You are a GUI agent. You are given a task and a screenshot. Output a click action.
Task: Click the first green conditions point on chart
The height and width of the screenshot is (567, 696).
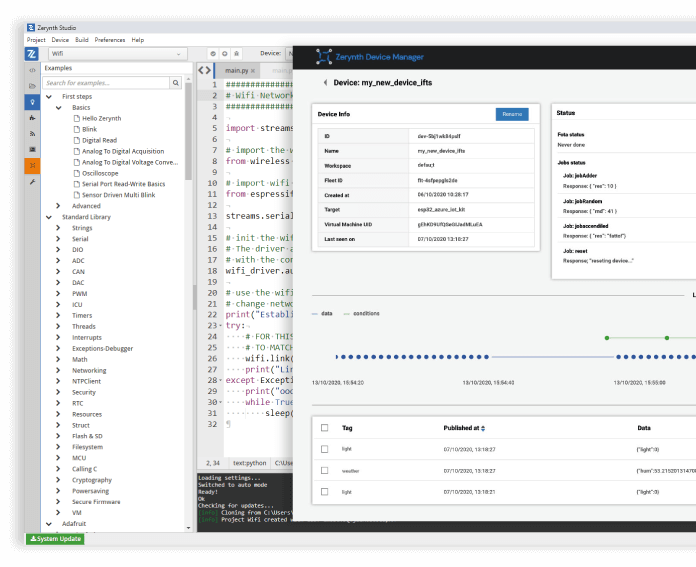tap(607, 338)
